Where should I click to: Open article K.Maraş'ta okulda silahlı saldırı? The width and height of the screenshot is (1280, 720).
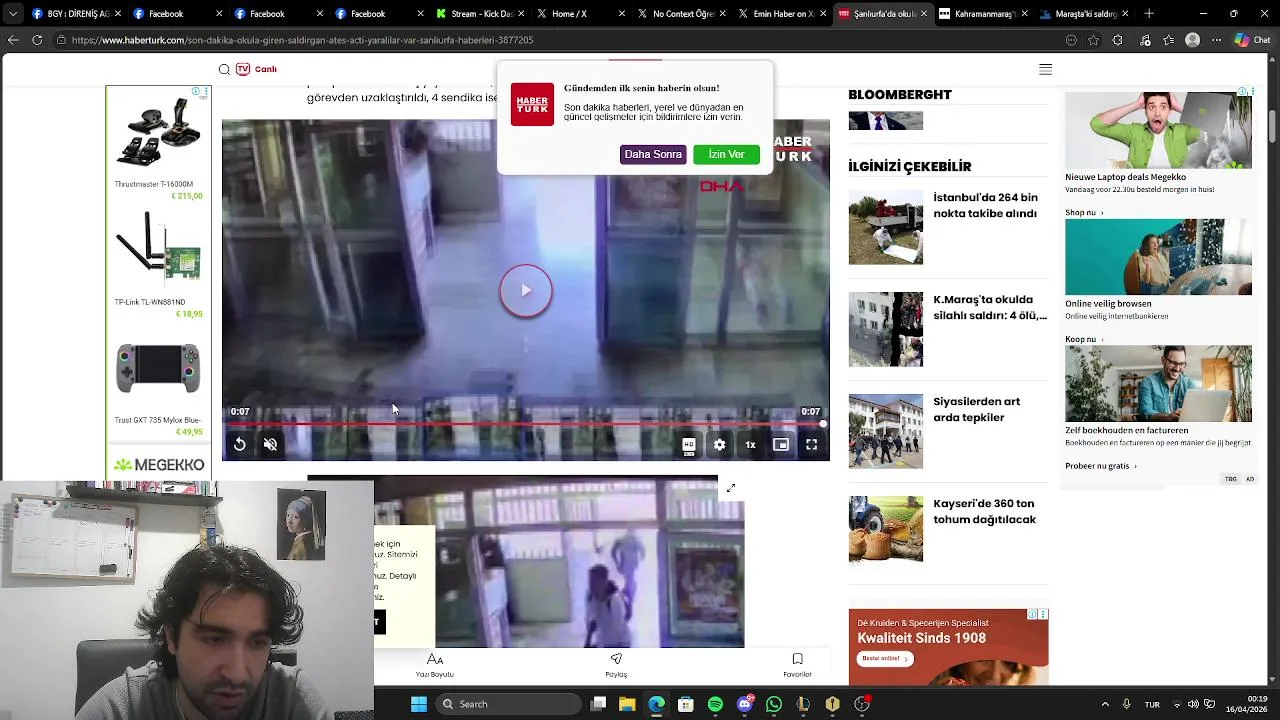coord(990,307)
